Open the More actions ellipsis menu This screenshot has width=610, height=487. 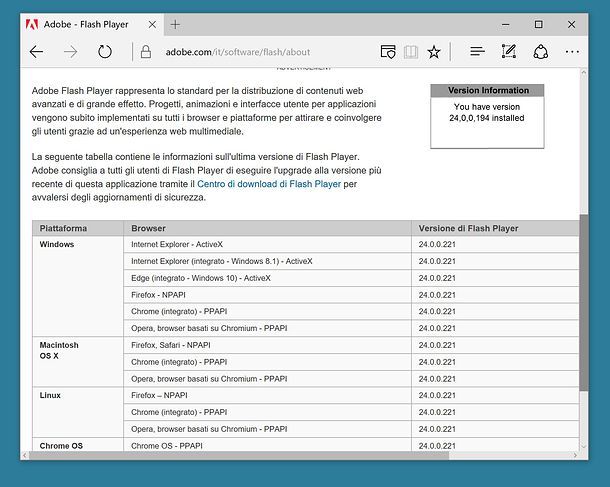tap(572, 52)
